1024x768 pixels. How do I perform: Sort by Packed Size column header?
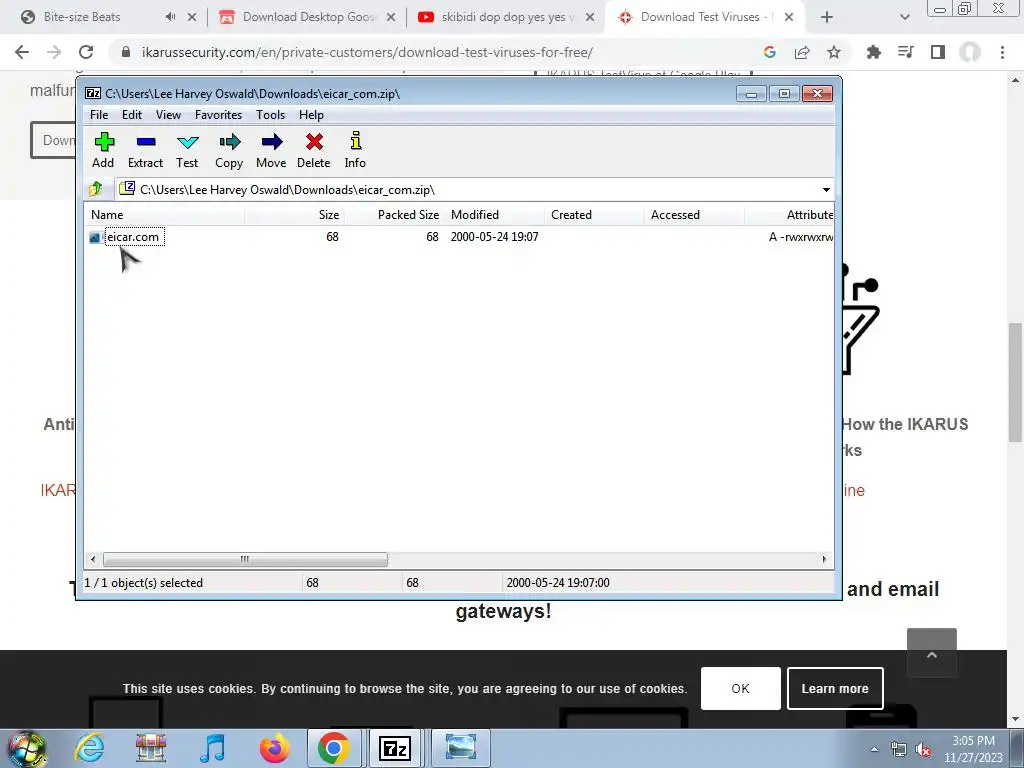[394, 215]
